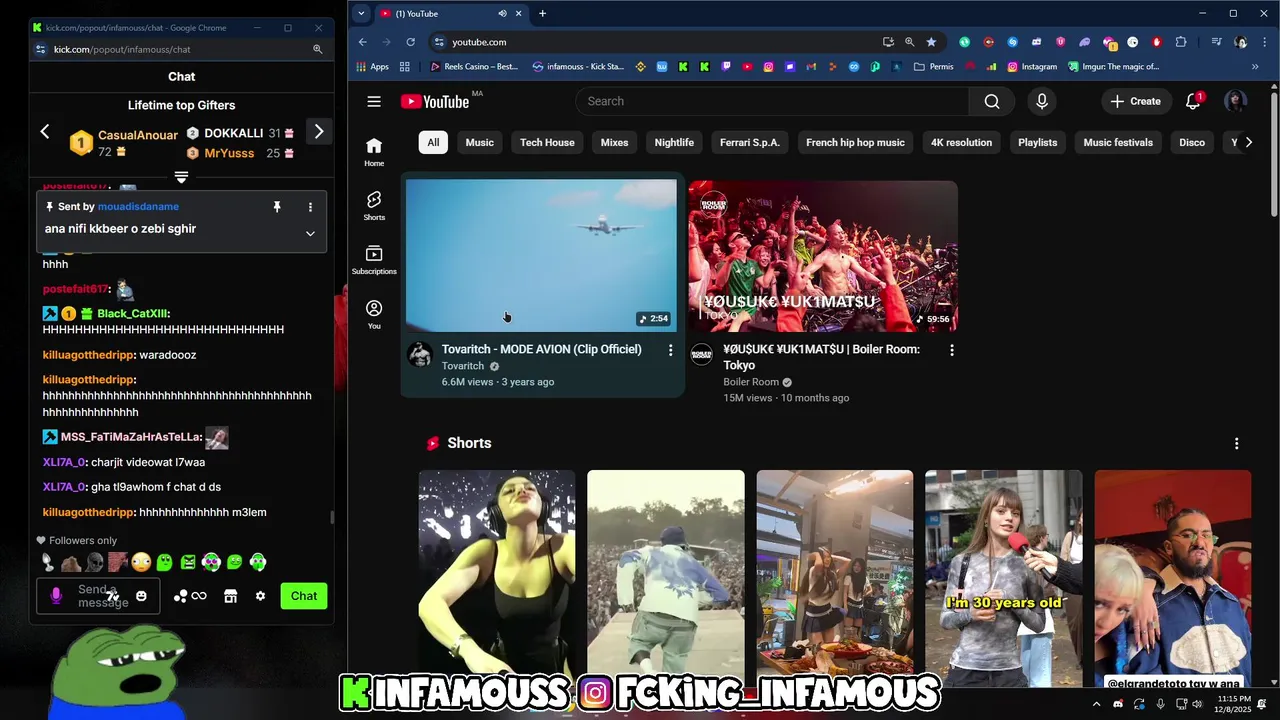Play the MODE AVION airplane thumbnail

[541, 255]
